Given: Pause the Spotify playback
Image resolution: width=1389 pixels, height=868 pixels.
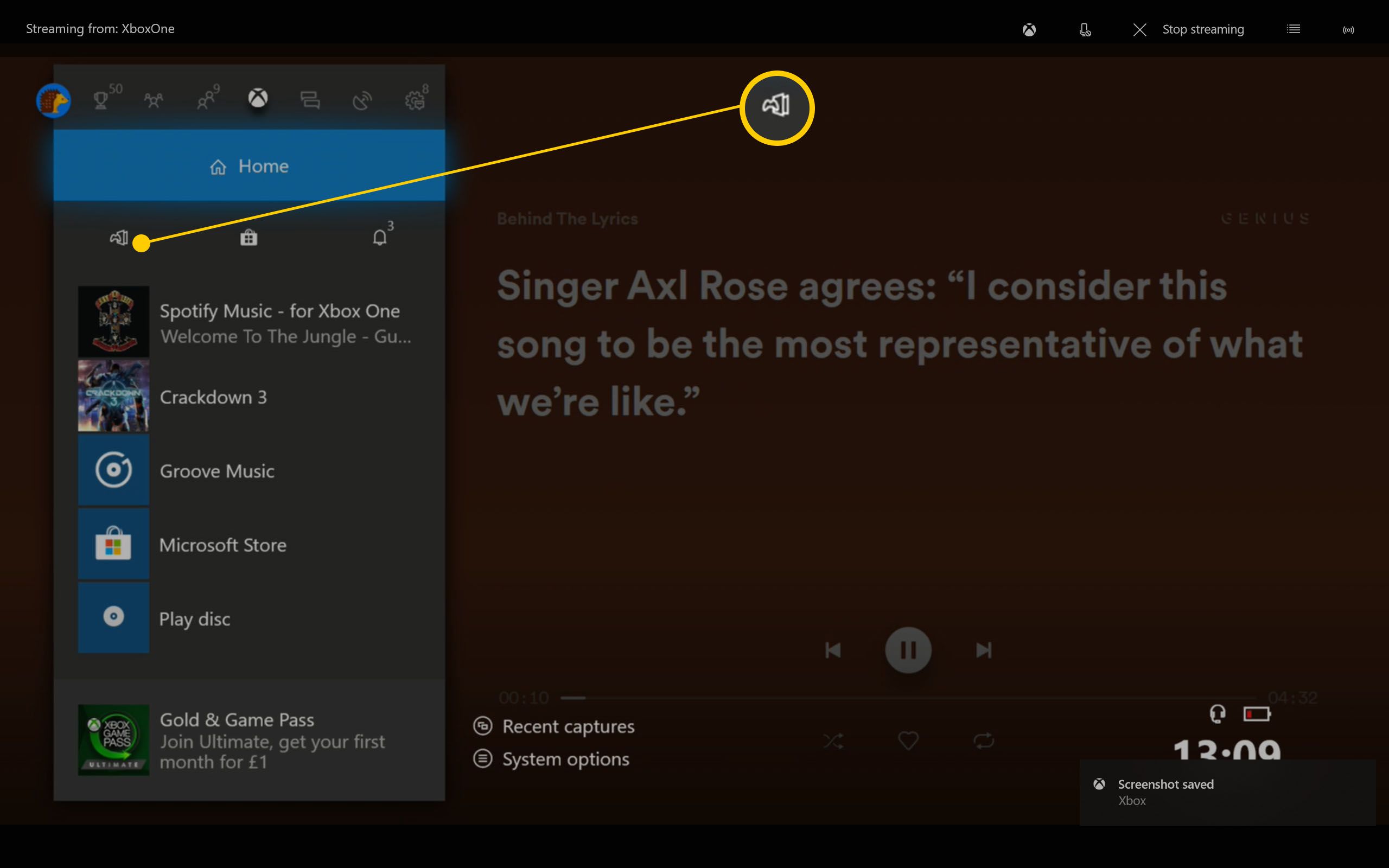Looking at the screenshot, I should [908, 650].
